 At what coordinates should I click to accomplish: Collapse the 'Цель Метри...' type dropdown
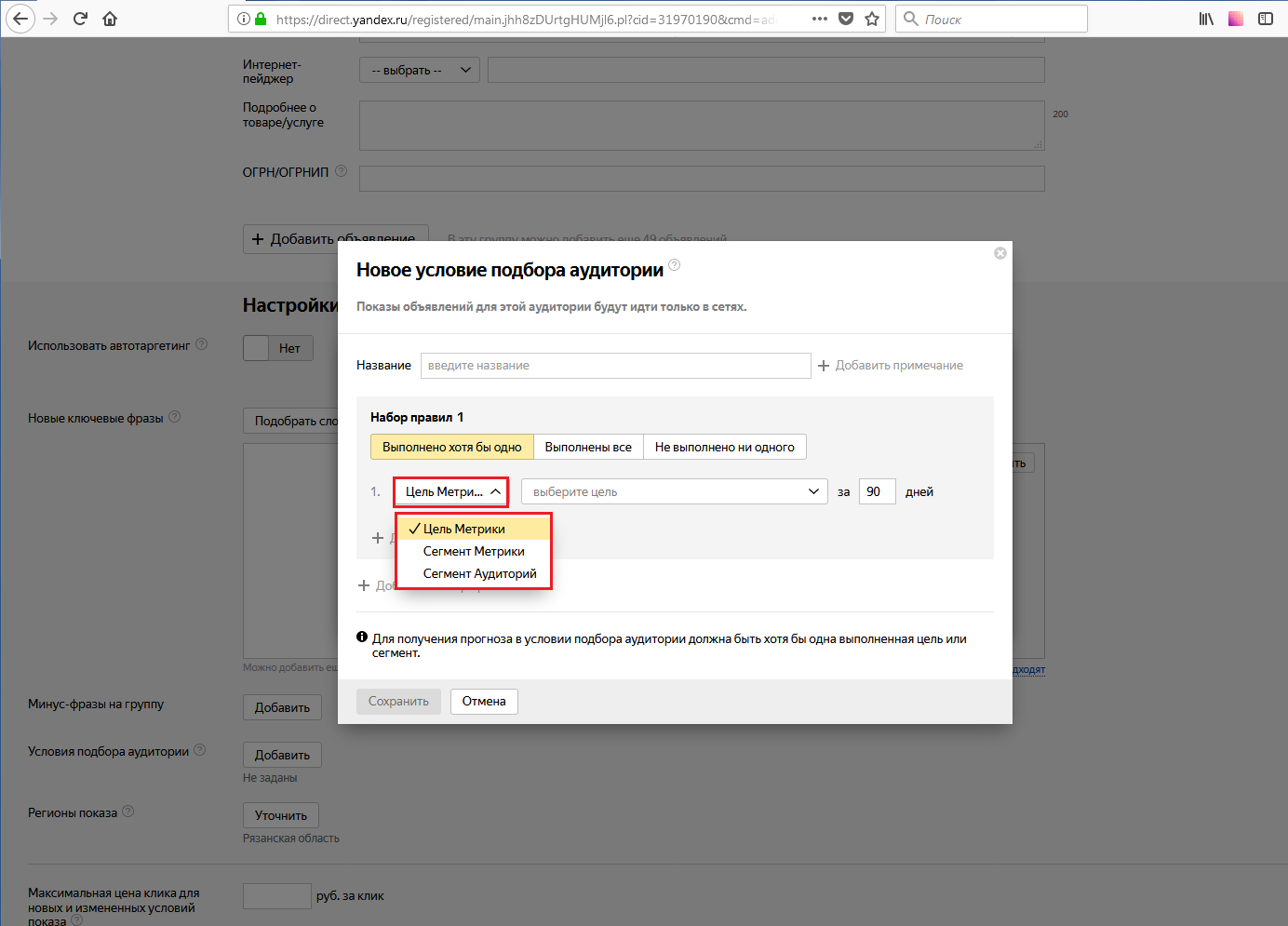click(x=451, y=491)
